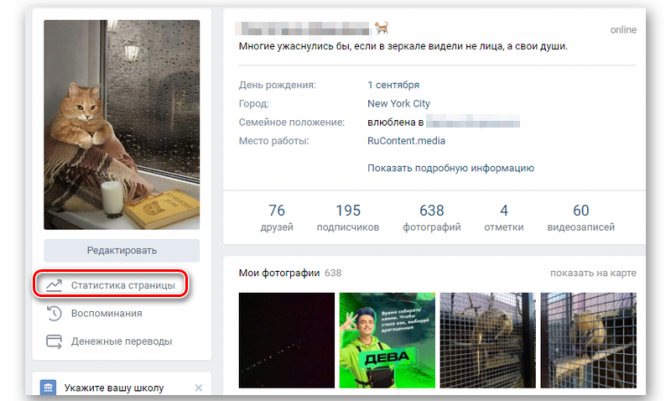671x401 pixels.
Task: Open Денежные переводы menu entry
Action: 122,342
